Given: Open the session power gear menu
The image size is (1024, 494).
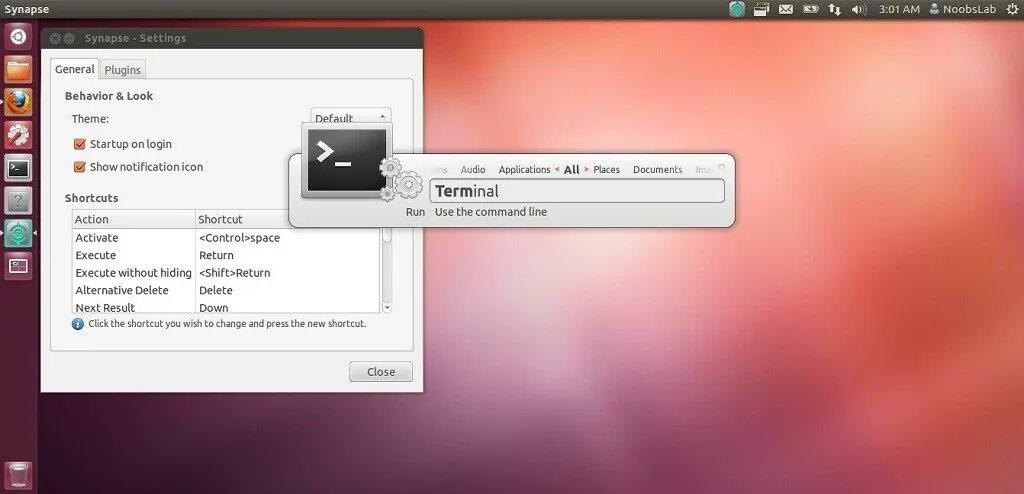Looking at the screenshot, I should 1012,9.
